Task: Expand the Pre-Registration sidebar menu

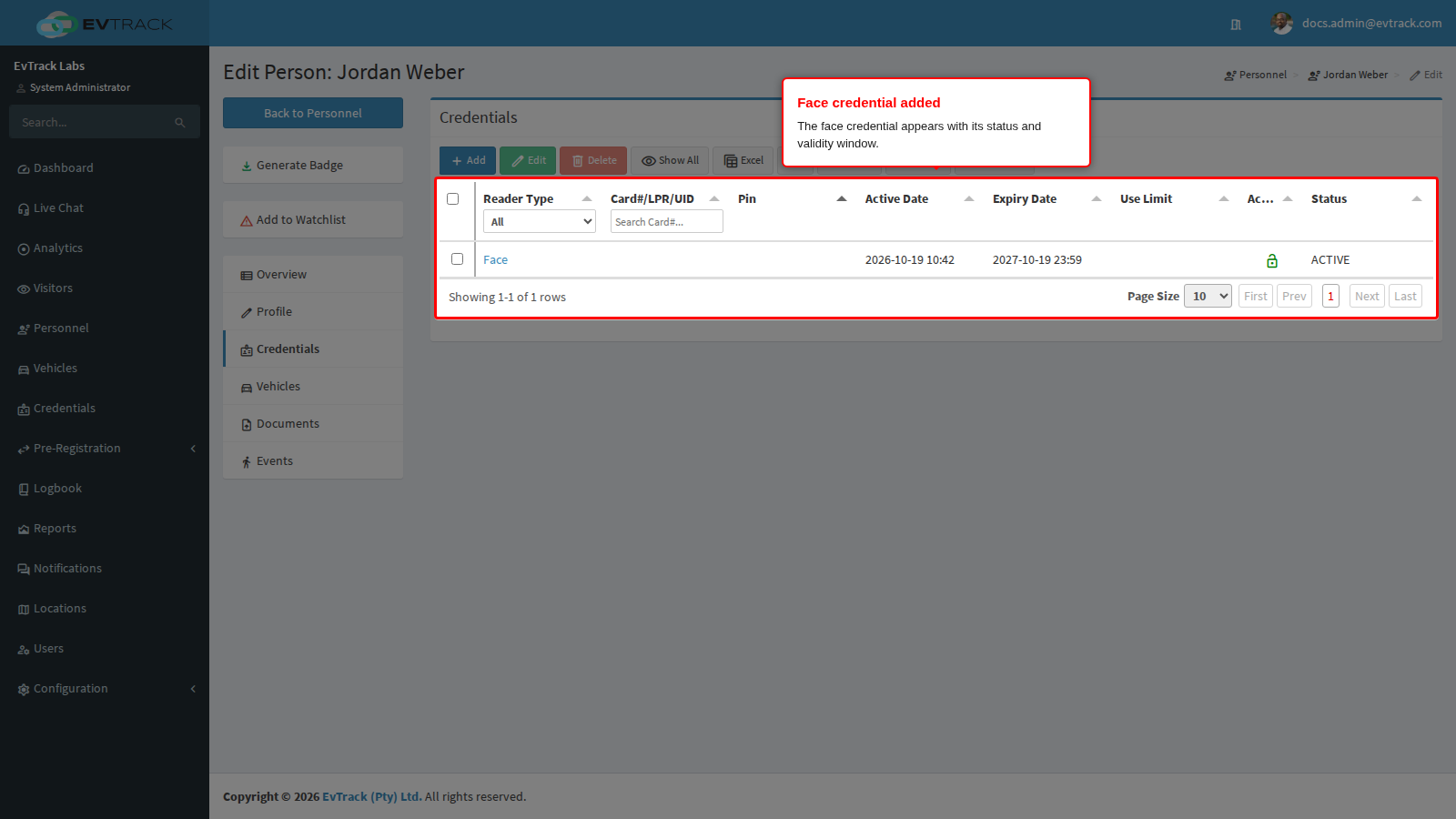Action: (x=105, y=449)
